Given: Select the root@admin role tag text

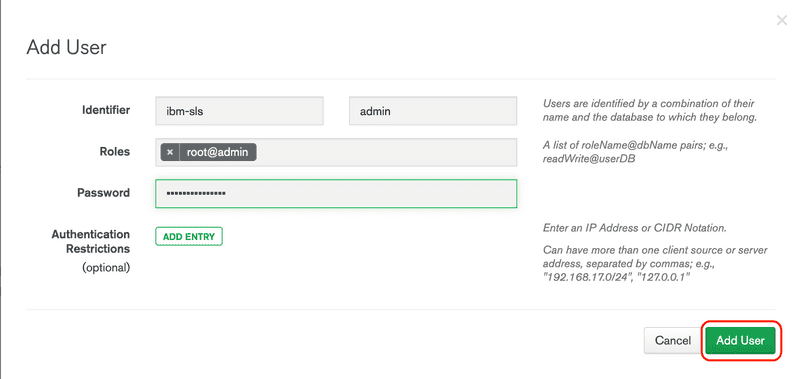Looking at the screenshot, I should click(218, 152).
